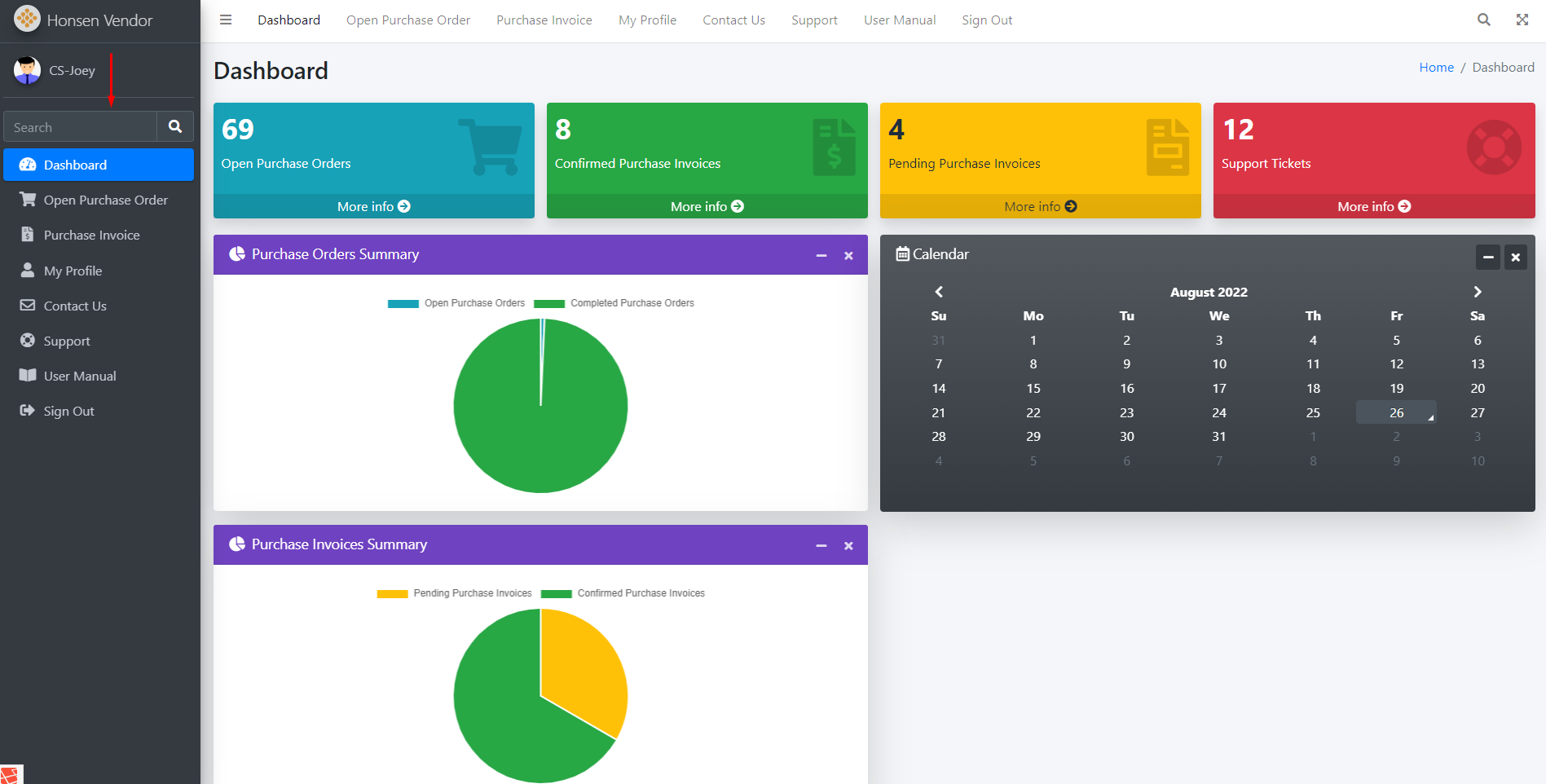The width and height of the screenshot is (1546, 784).
Task: Click the CS-Joey user avatar
Action: 27,71
